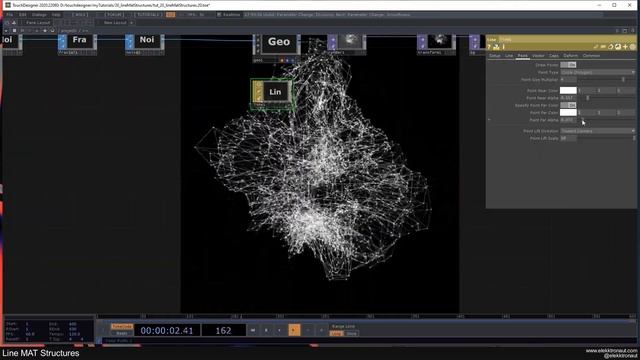Set range limit to Once
This screenshot has width=640, height=360.
coord(351,333)
